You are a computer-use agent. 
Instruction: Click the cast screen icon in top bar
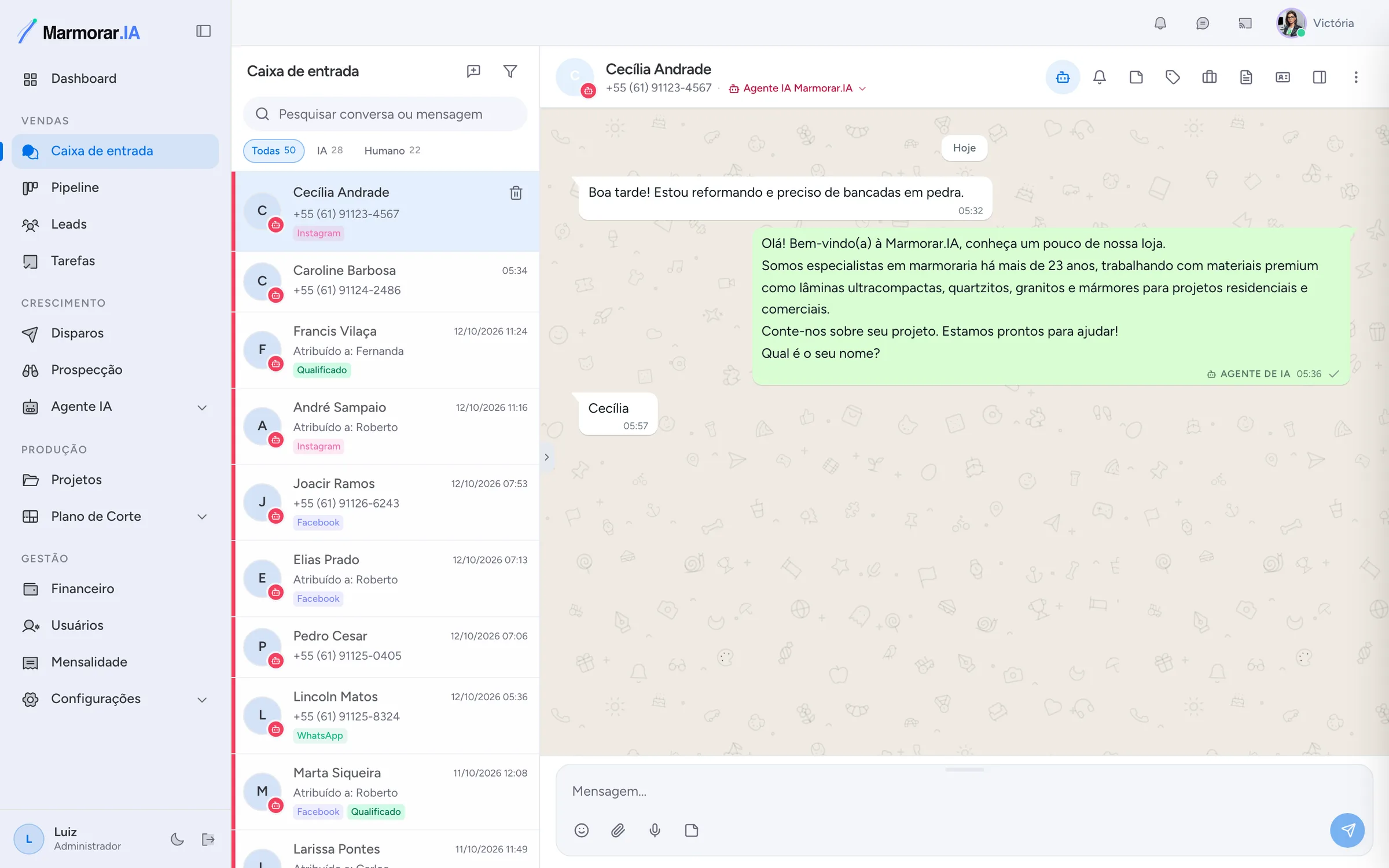(x=1244, y=23)
